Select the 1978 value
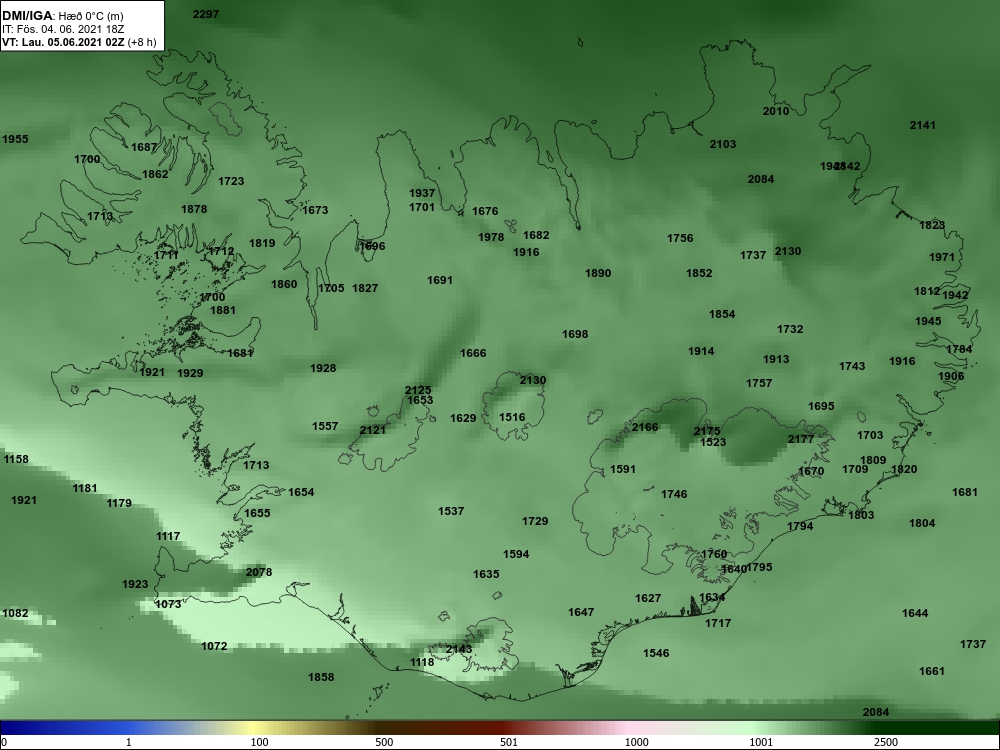Screen dimensions: 1000x750 tap(491, 237)
